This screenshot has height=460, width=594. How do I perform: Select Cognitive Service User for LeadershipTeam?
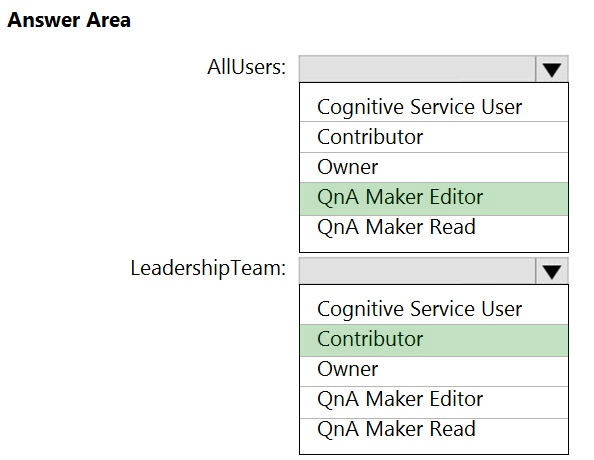click(x=434, y=309)
